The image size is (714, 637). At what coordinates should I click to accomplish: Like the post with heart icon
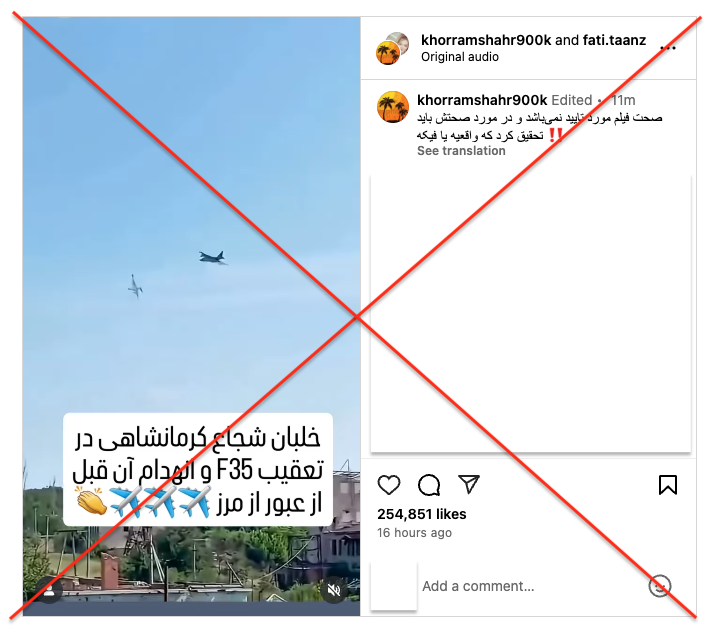(389, 484)
